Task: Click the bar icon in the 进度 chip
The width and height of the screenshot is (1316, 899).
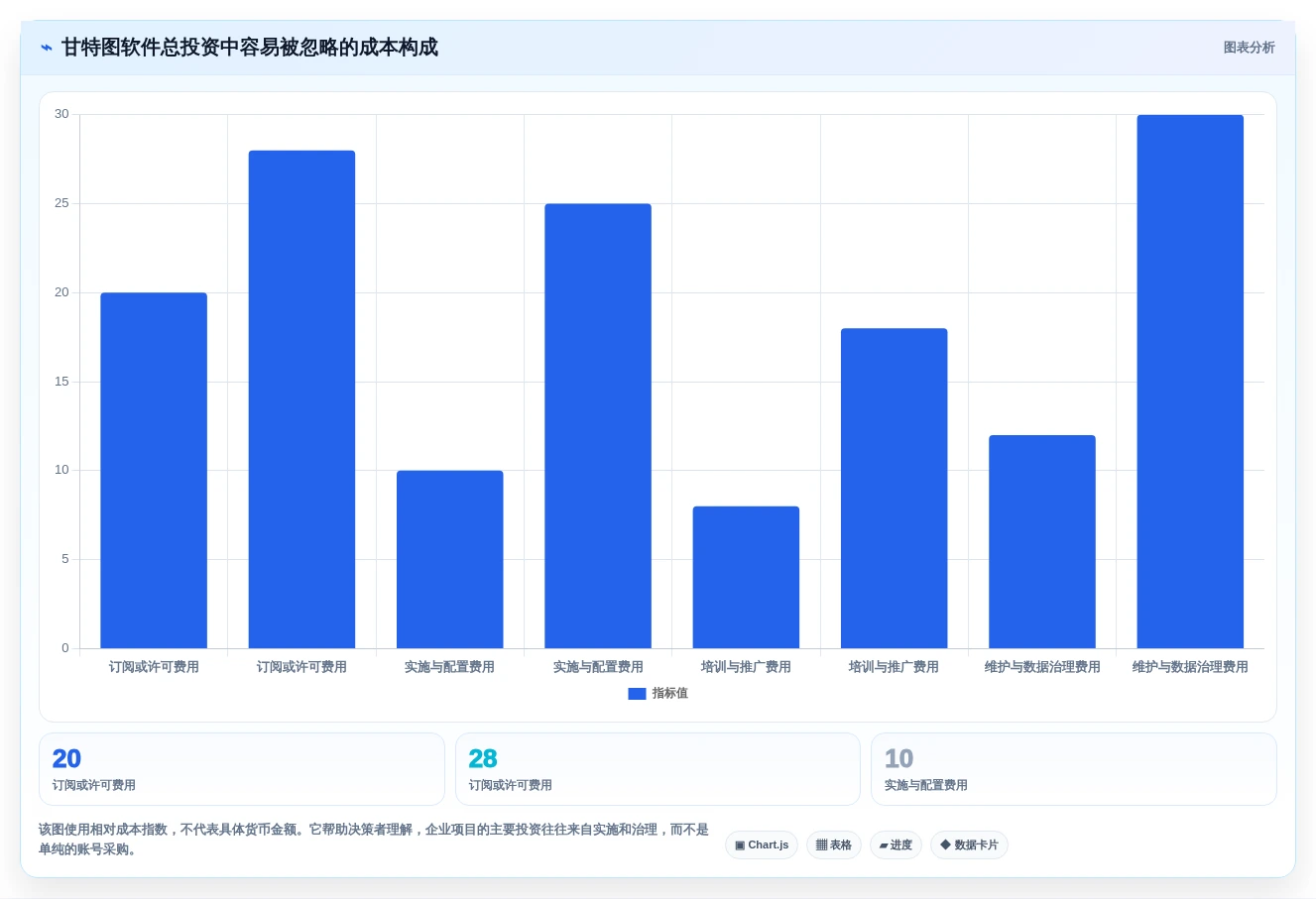Action: click(884, 846)
